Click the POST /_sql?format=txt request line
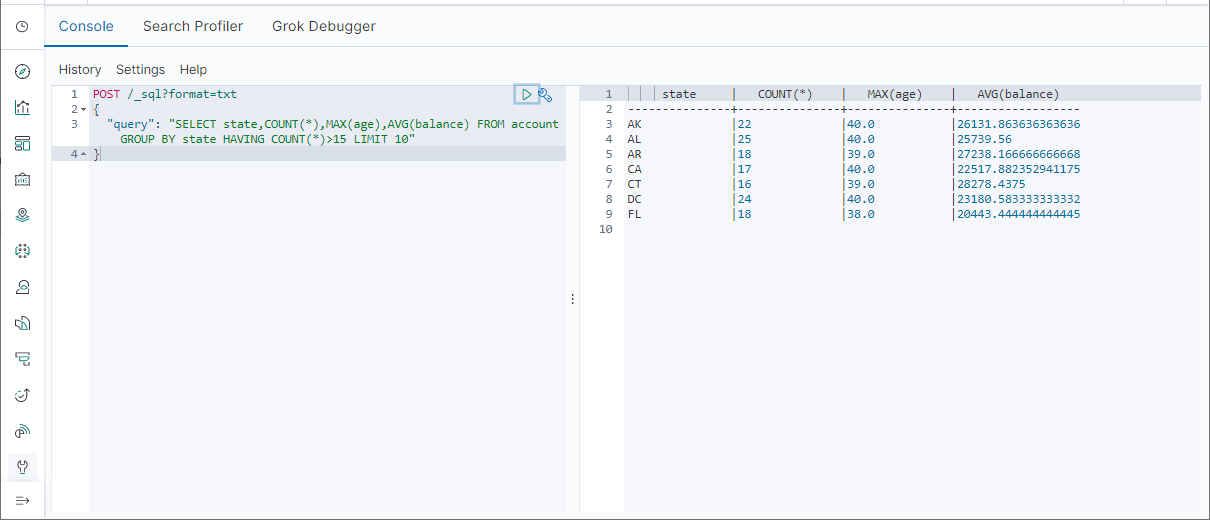The image size is (1210, 520). [164, 94]
